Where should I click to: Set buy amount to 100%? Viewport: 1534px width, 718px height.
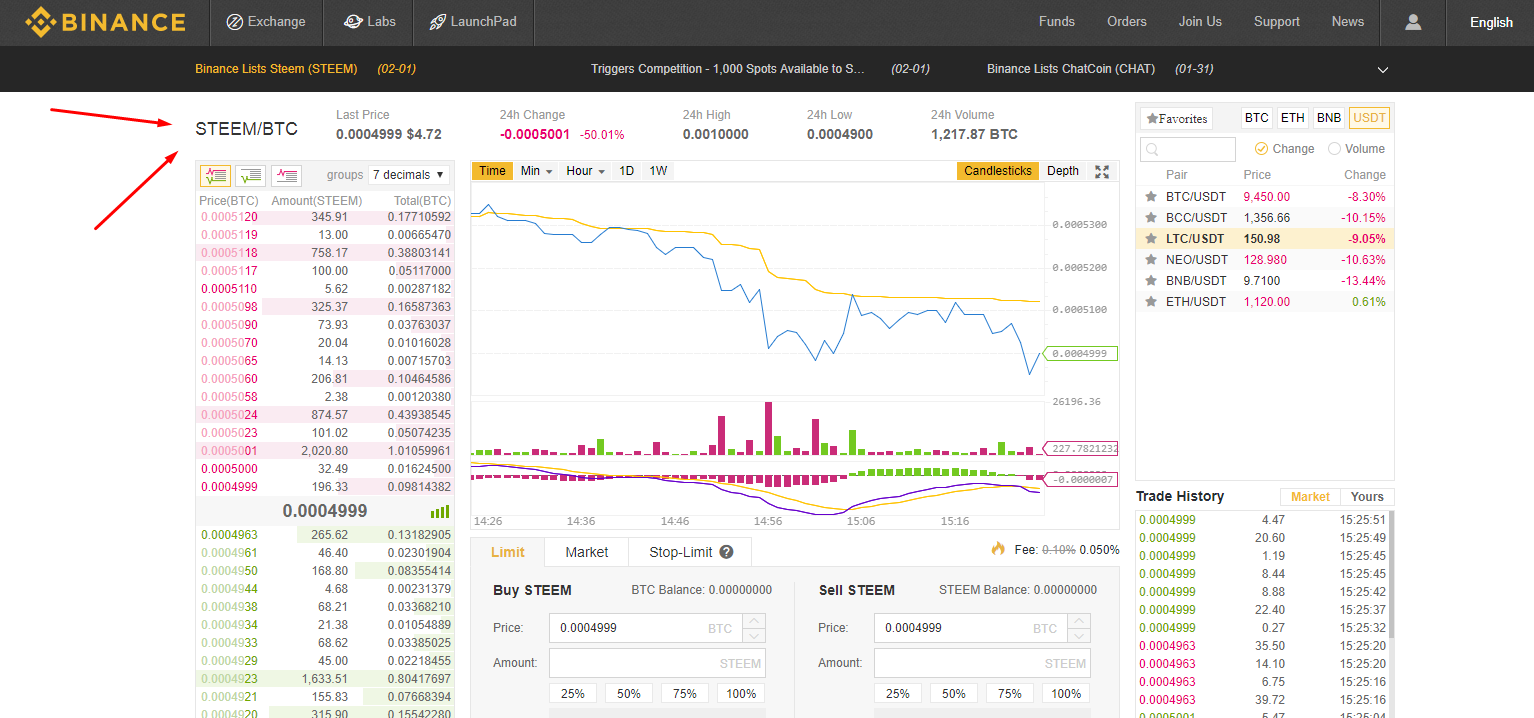741,693
